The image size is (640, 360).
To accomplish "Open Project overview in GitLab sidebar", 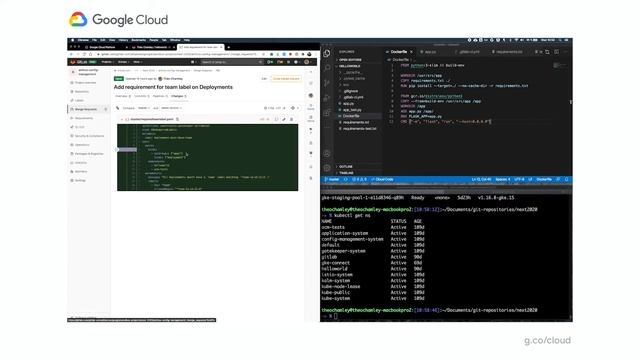I will 85,83.
